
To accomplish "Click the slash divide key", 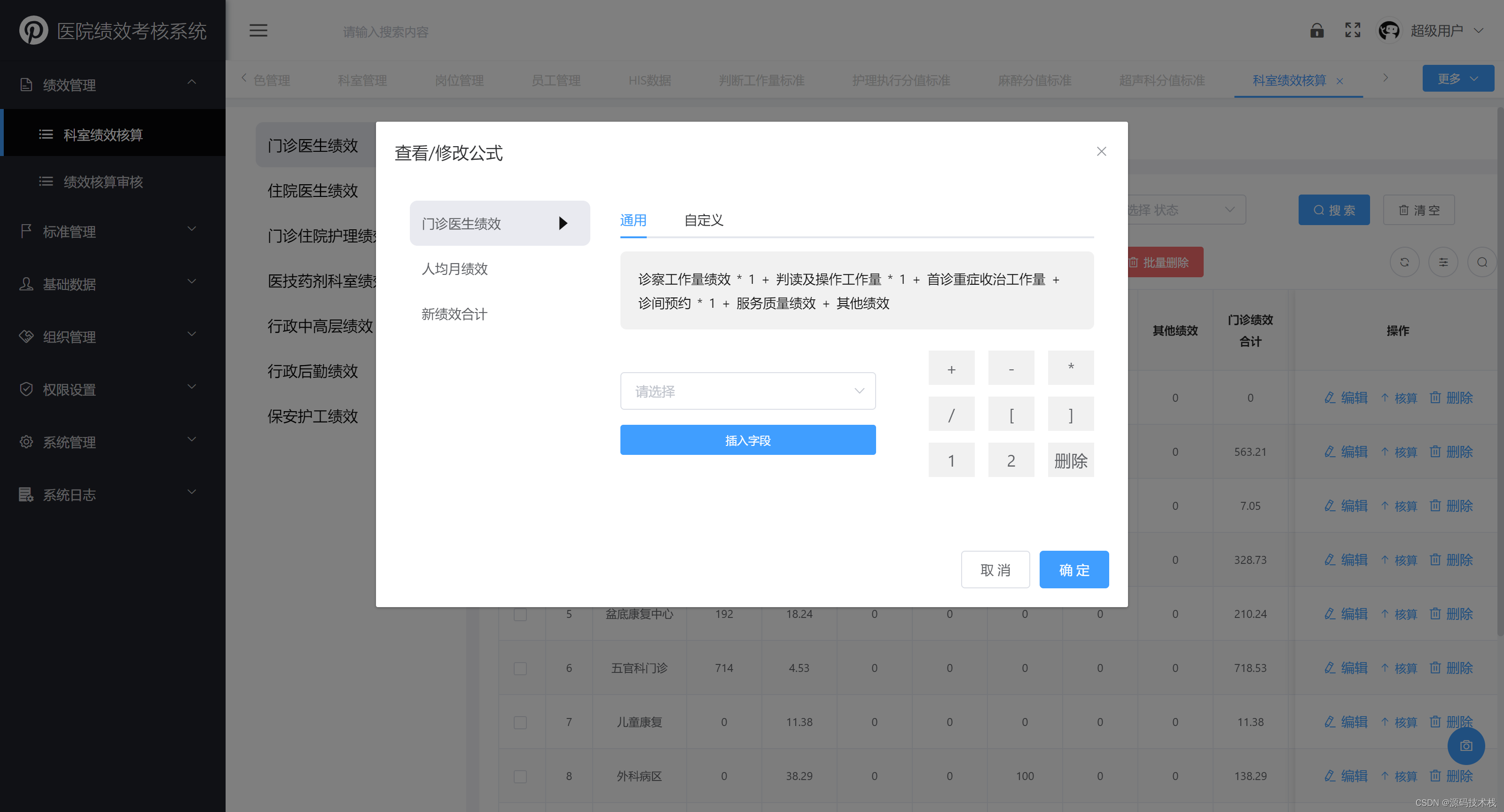I will coord(951,414).
